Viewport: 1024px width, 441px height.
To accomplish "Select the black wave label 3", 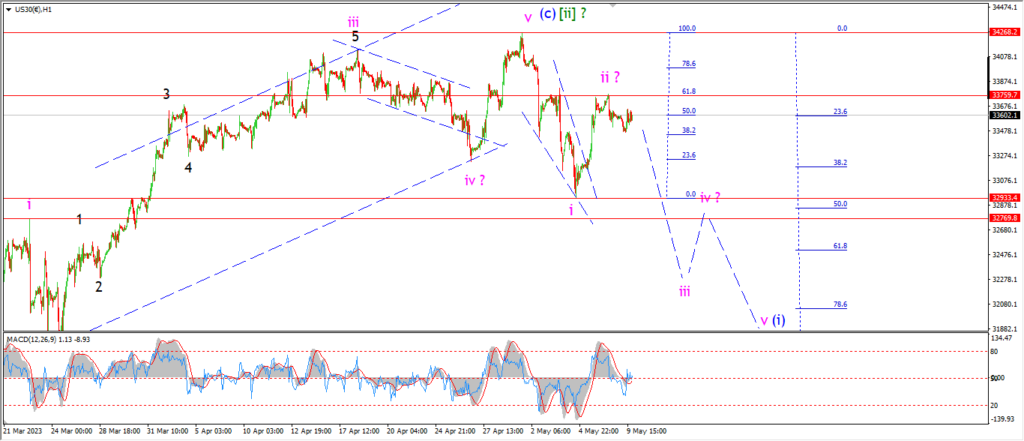I will 167,94.
